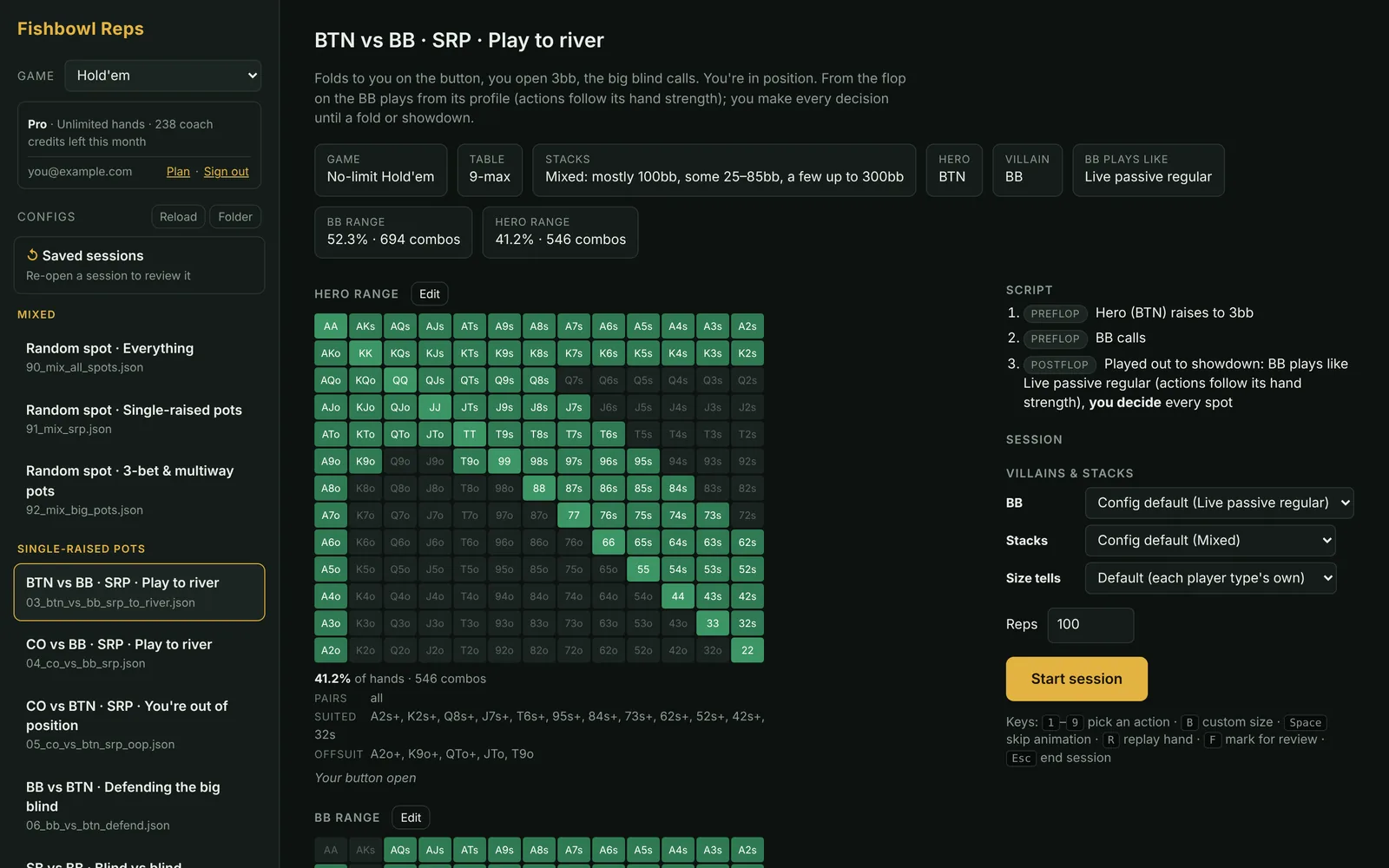
Task: Expand the Stacks dropdown
Action: (1210, 540)
